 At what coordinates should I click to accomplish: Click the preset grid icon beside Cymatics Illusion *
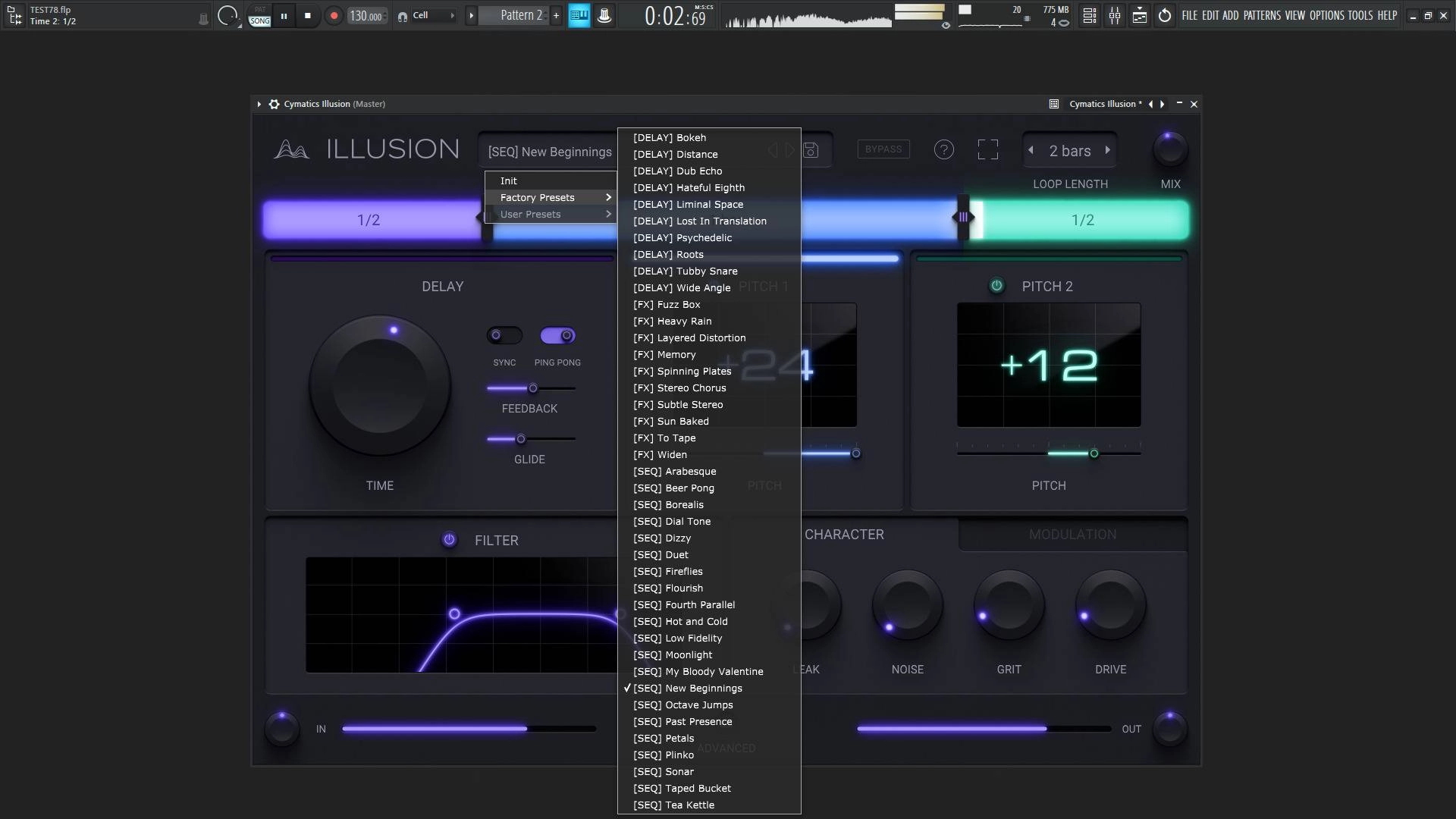(1054, 104)
